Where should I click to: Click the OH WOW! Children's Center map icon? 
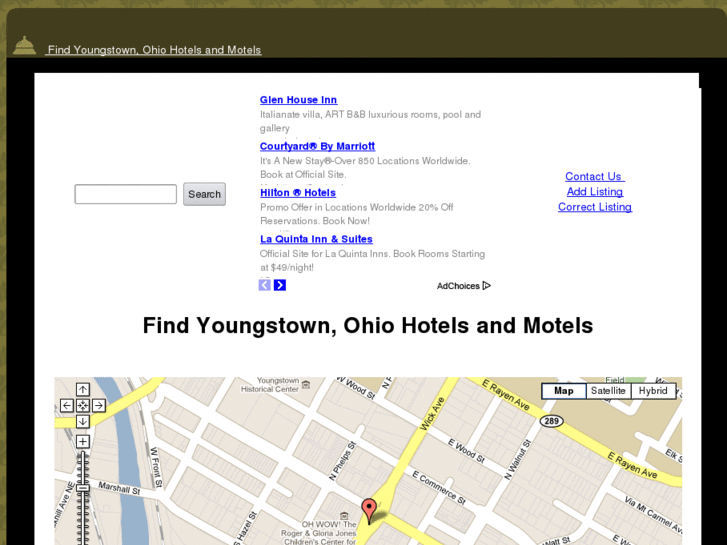(x=344, y=516)
